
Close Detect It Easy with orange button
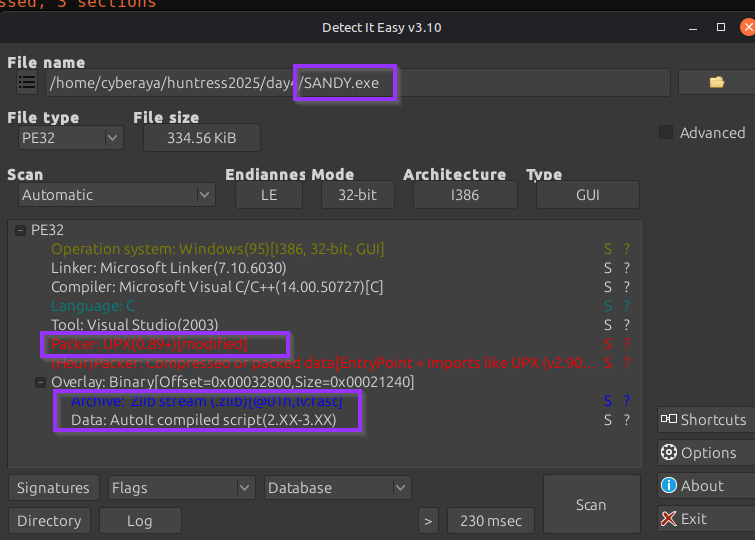coord(747,27)
